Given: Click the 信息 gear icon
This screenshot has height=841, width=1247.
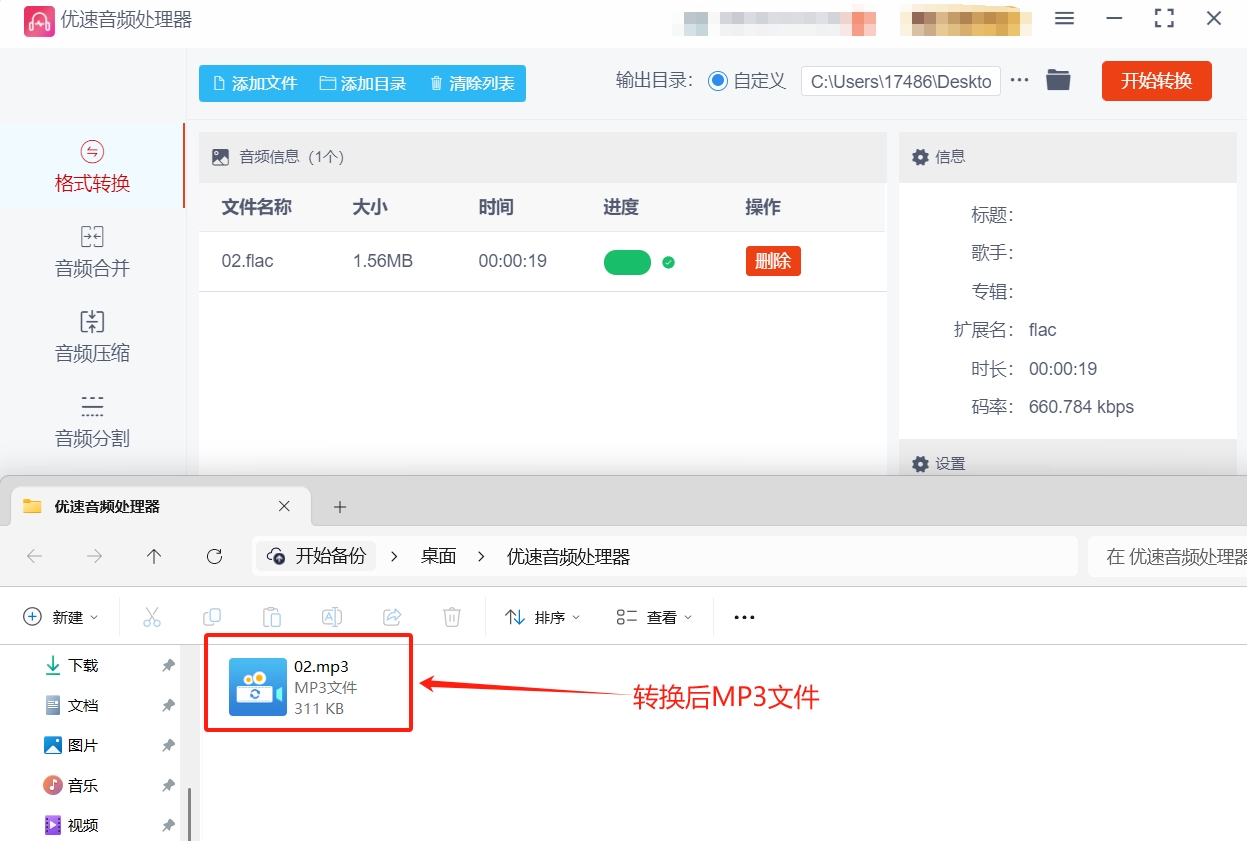Looking at the screenshot, I should (x=921, y=157).
